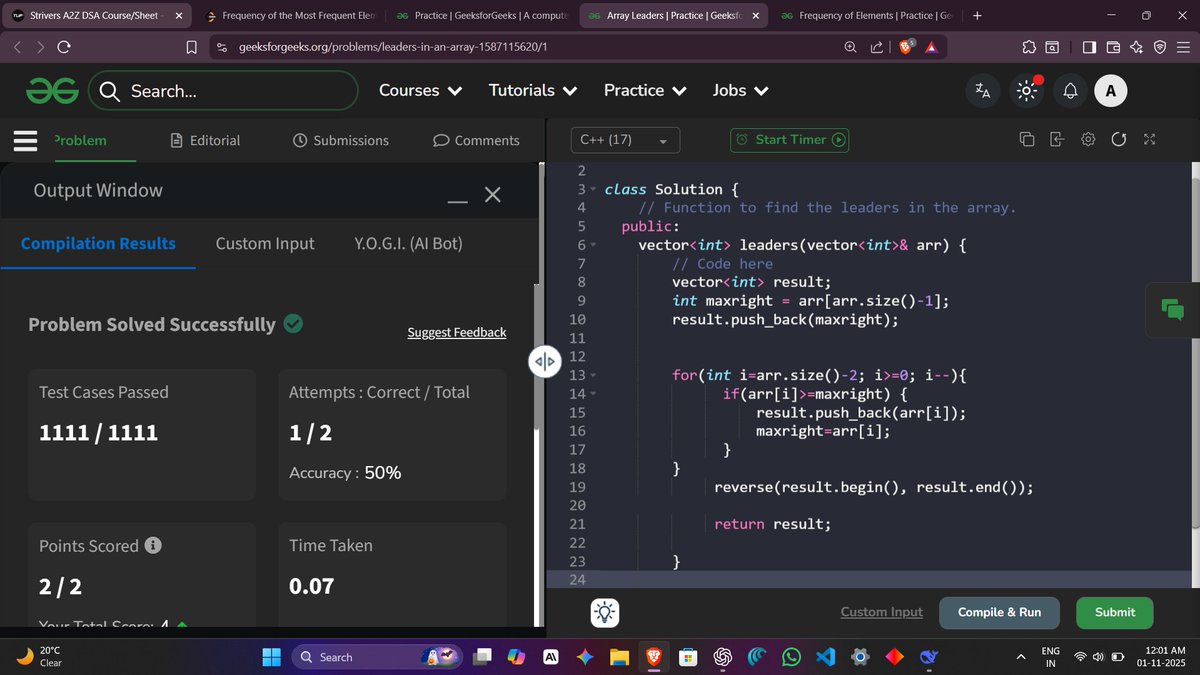The height and width of the screenshot is (675, 1200).
Task: Click Suggest Feedback link
Action: coord(456,332)
